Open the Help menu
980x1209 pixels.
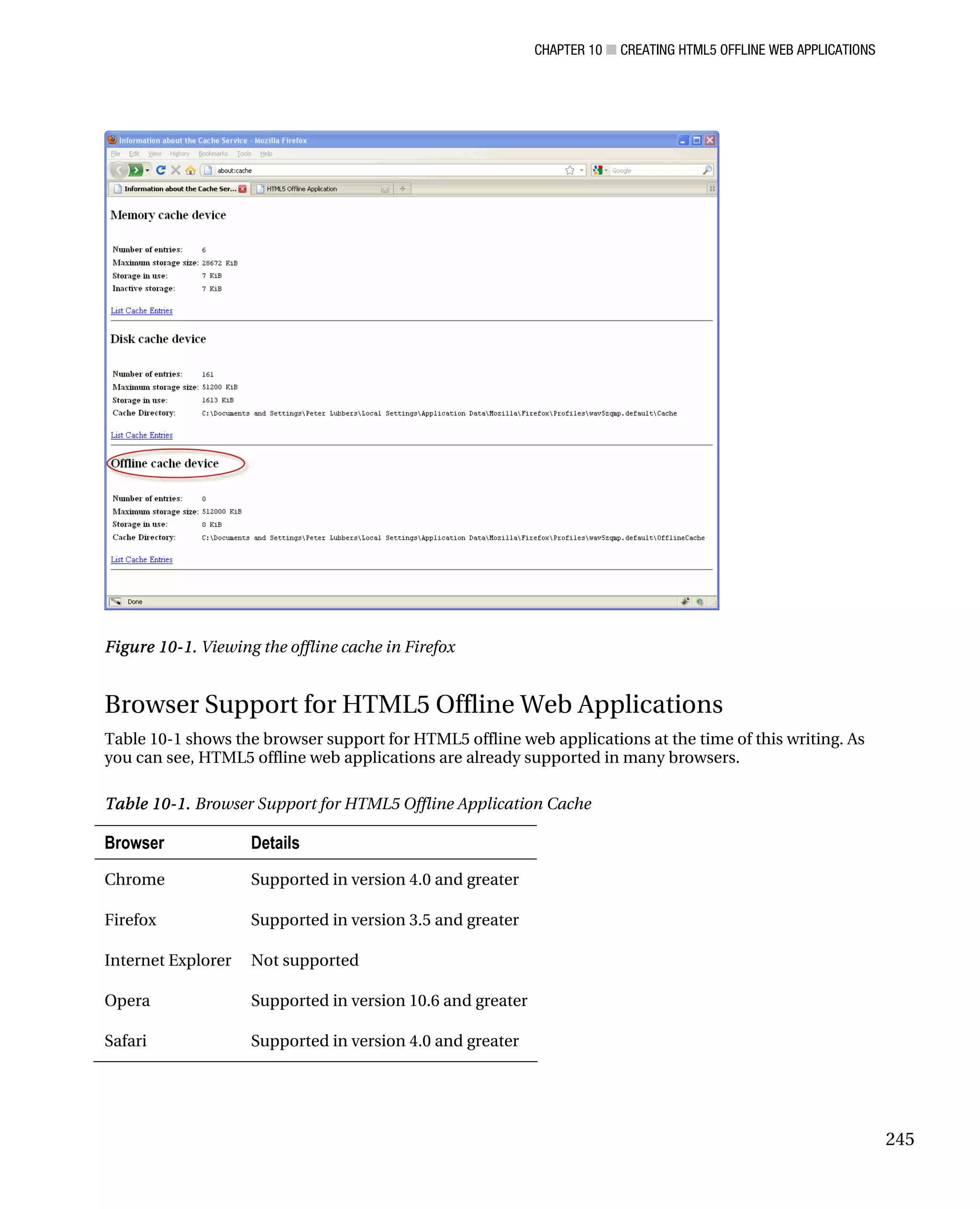click(266, 154)
